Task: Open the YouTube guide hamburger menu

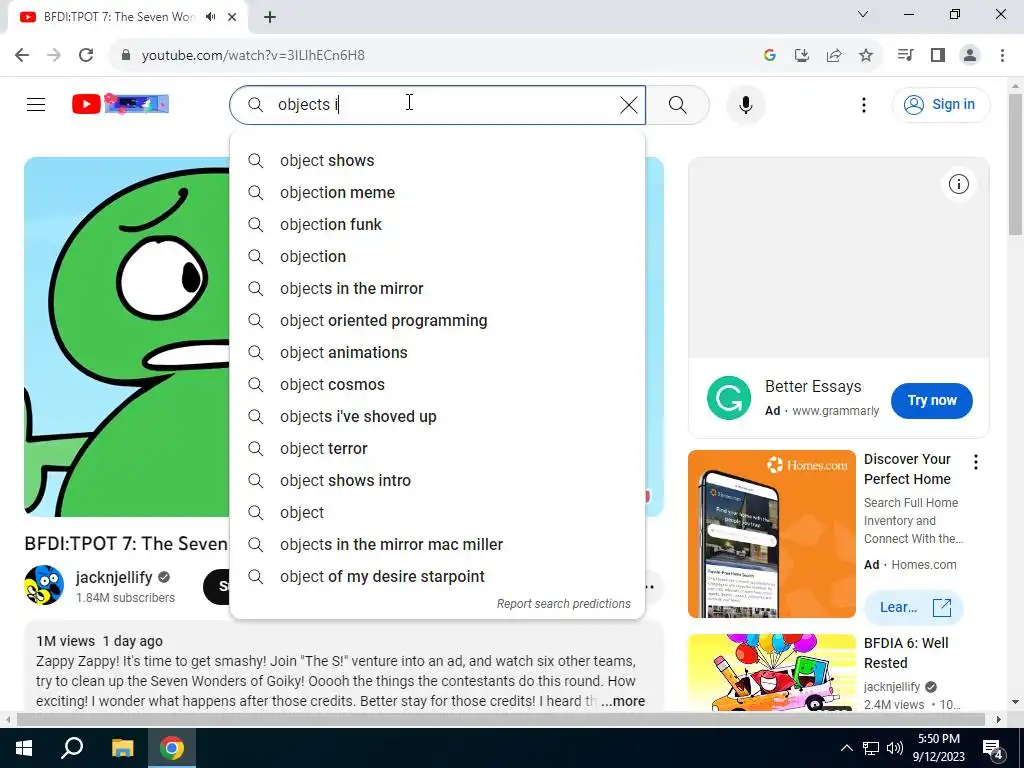Action: point(36,104)
